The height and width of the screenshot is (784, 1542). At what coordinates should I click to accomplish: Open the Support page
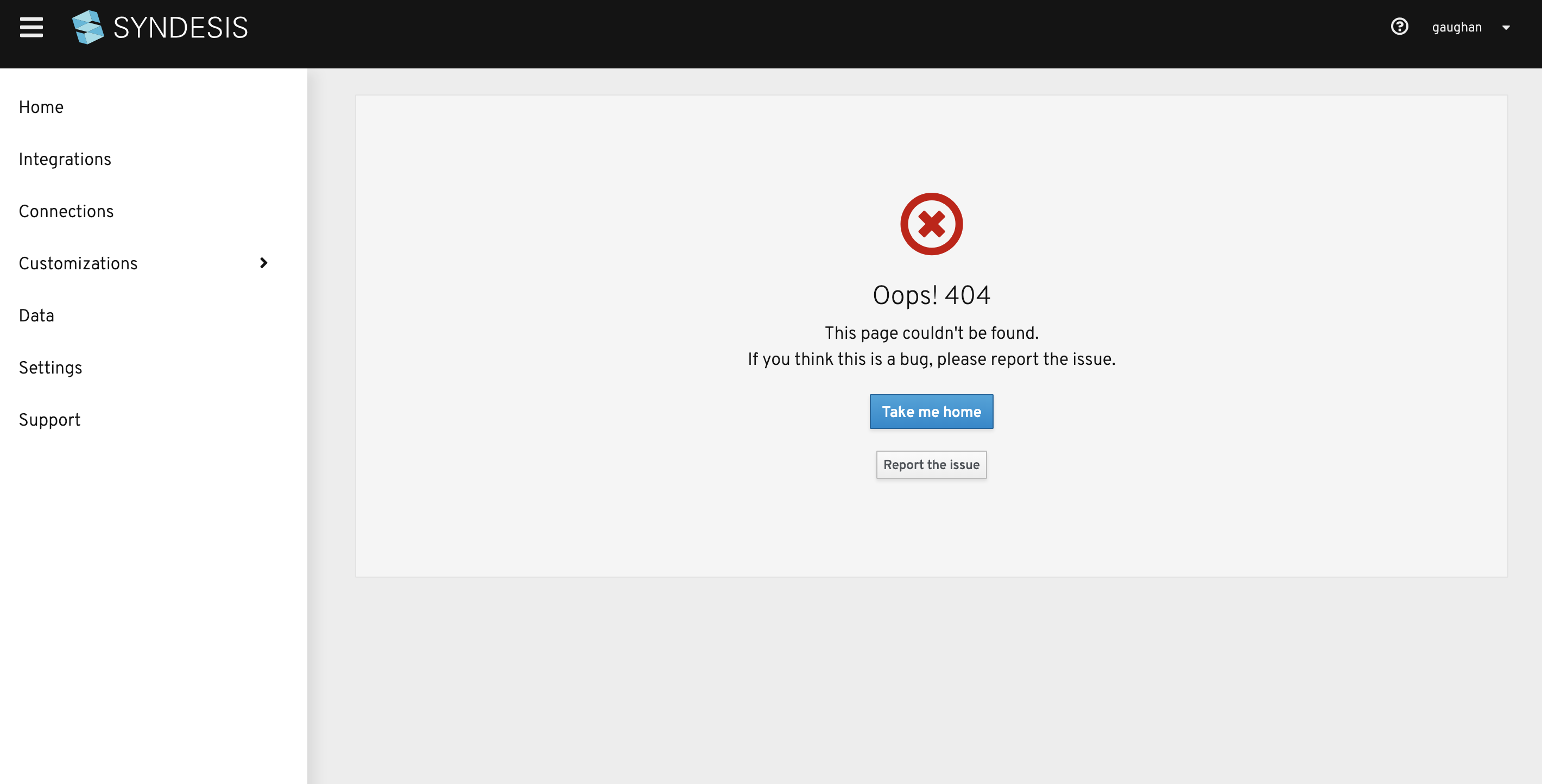tap(49, 420)
